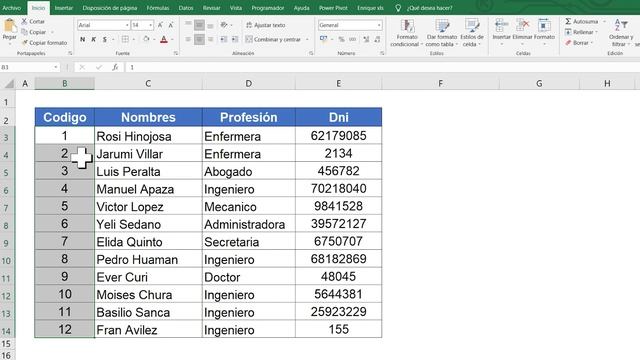
Task: Click Combinar y centrar
Action: (273, 39)
